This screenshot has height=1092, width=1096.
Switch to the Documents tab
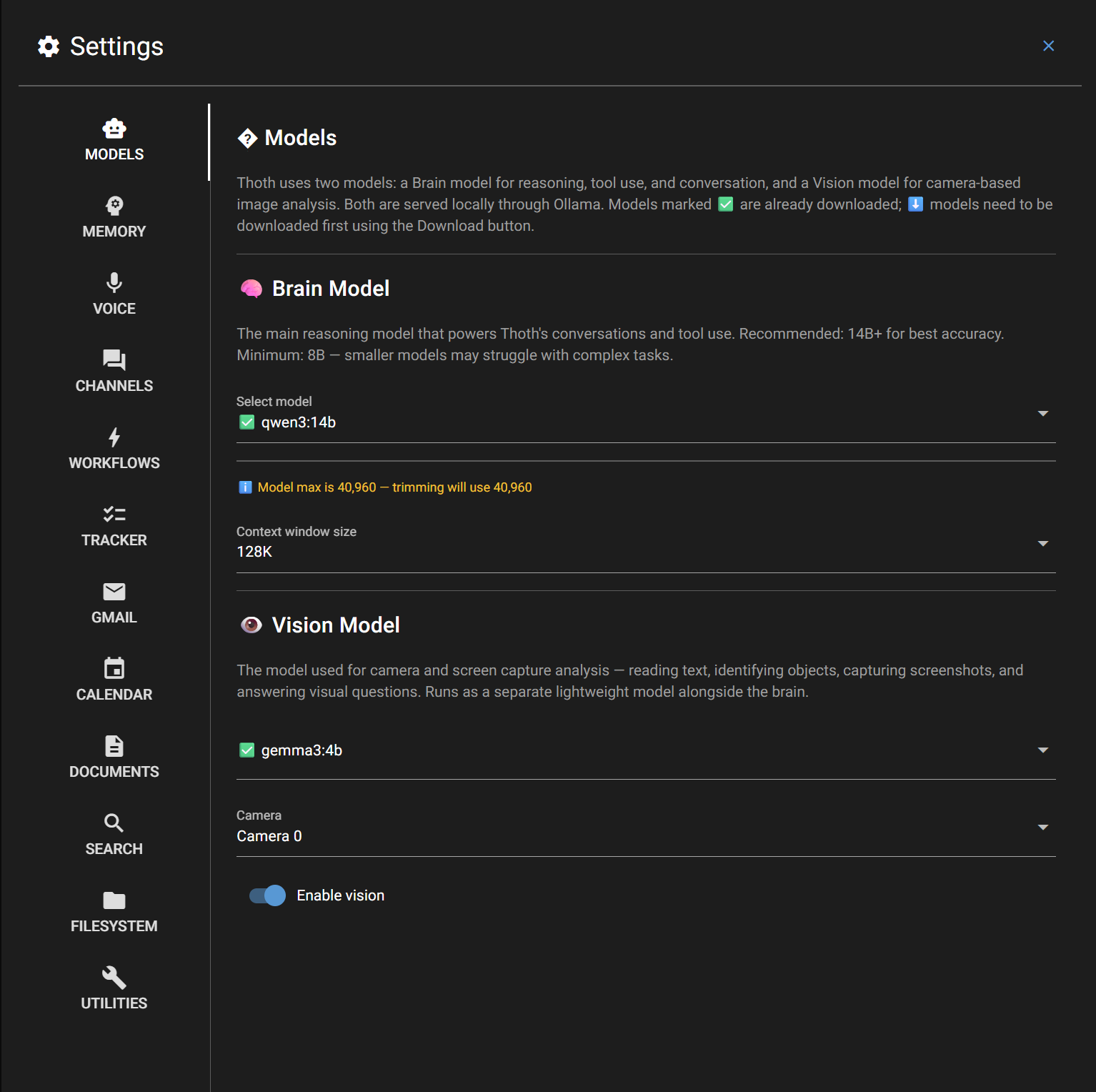click(114, 756)
